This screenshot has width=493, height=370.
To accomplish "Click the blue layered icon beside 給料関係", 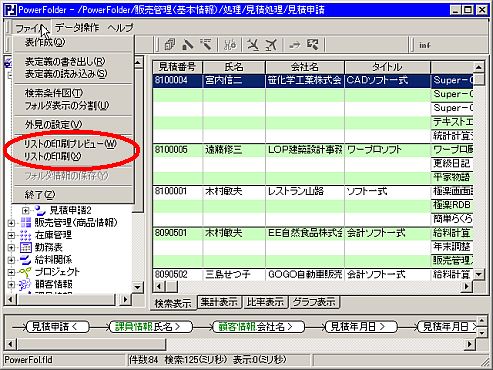I will pos(26,260).
